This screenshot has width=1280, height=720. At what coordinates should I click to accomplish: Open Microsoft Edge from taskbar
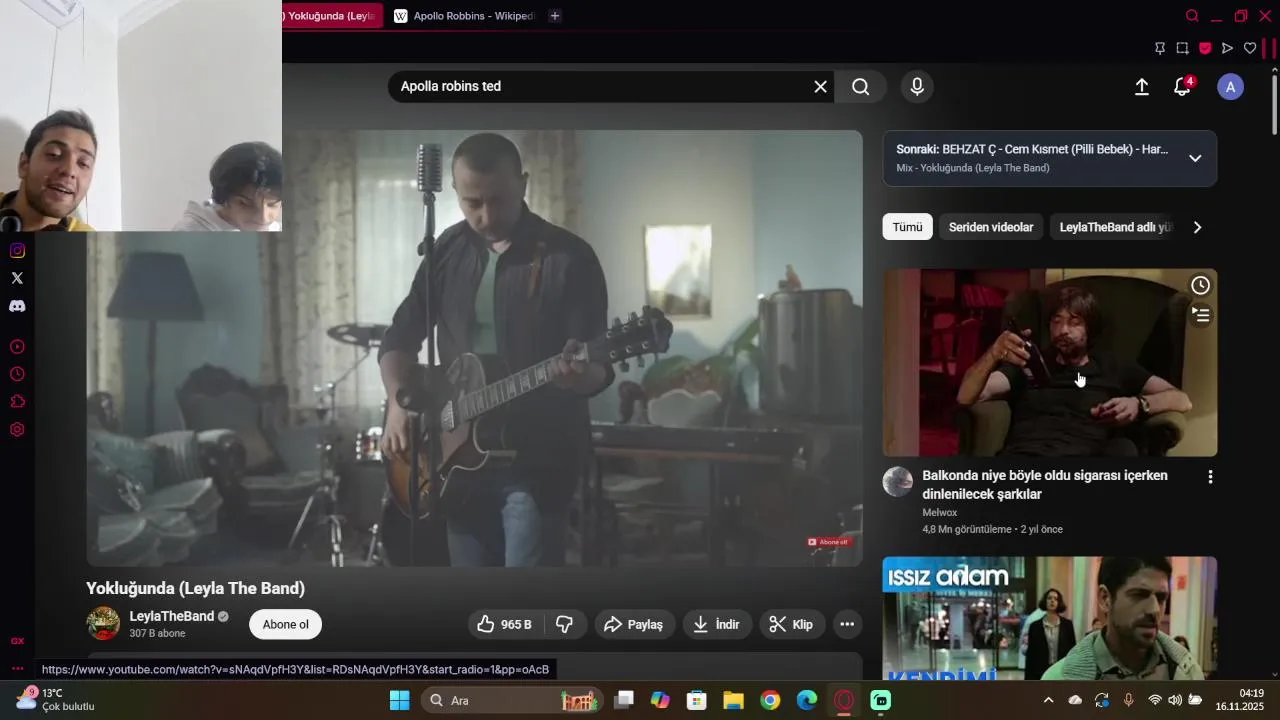point(807,700)
